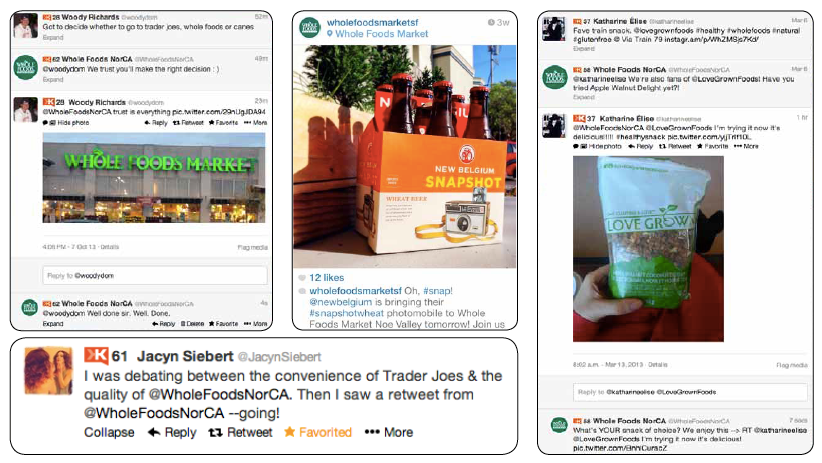822x463 pixels.
Task: Delete the 'Well done sir' tweet
Action: pyautogui.click(x=192, y=324)
